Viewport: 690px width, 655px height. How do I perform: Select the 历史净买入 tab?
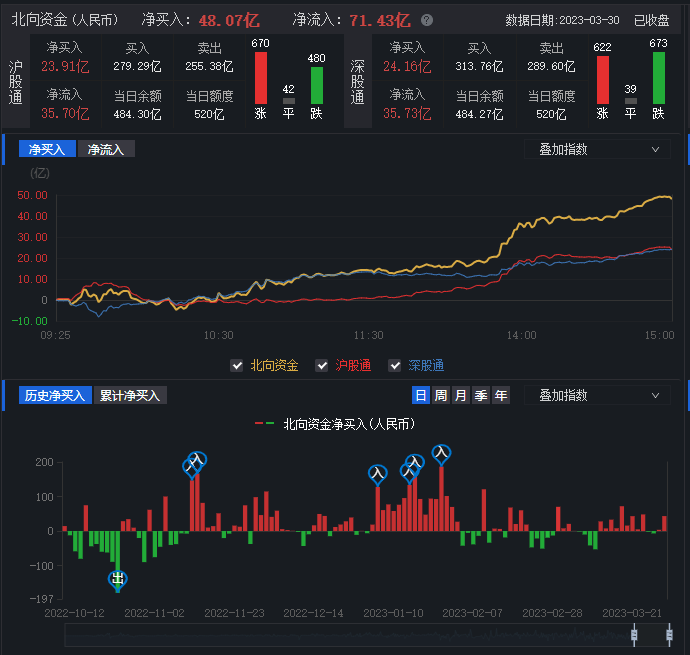(55, 395)
